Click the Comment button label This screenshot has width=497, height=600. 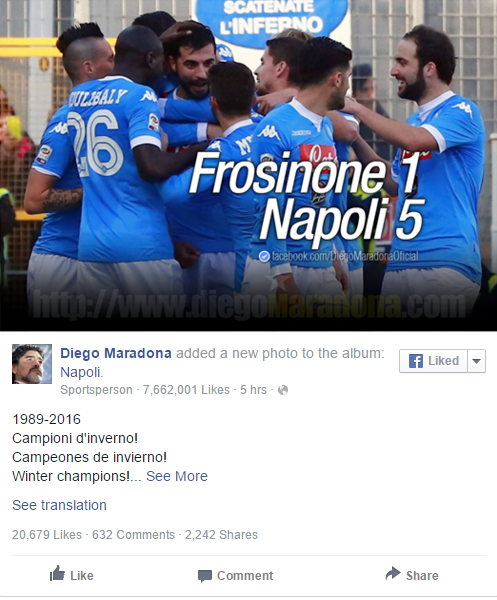(x=245, y=576)
